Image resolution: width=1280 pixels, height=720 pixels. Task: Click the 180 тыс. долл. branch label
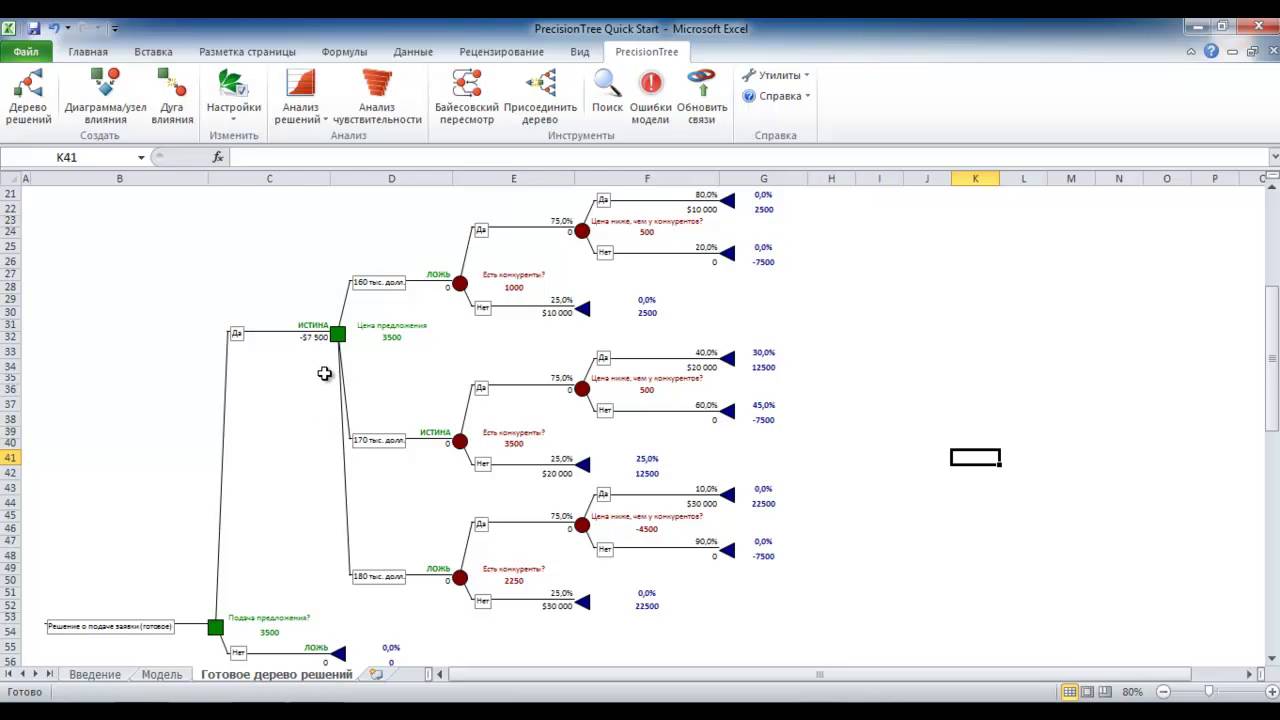point(379,577)
